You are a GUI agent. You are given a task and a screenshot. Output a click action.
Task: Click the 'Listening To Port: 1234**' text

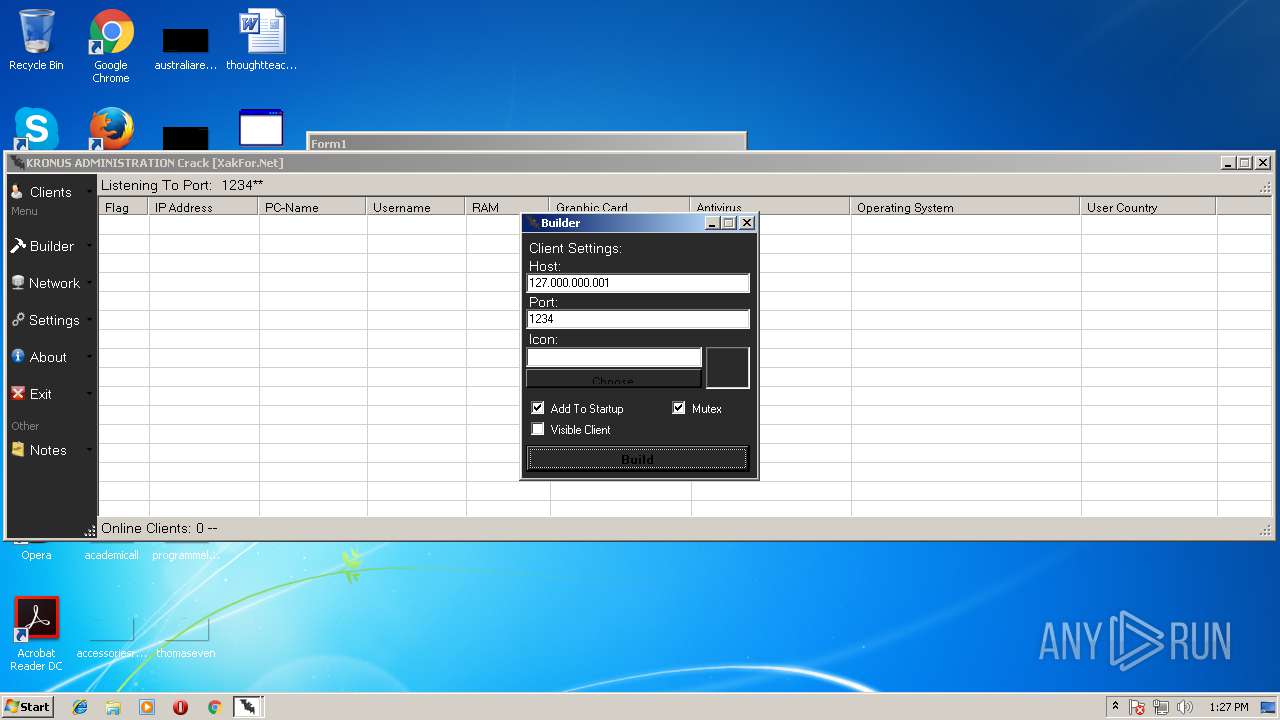(182, 185)
